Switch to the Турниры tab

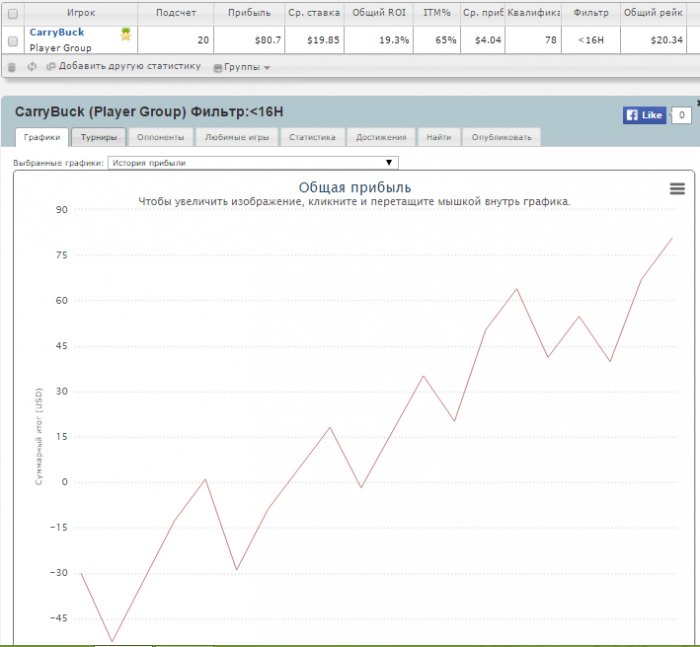click(x=99, y=137)
